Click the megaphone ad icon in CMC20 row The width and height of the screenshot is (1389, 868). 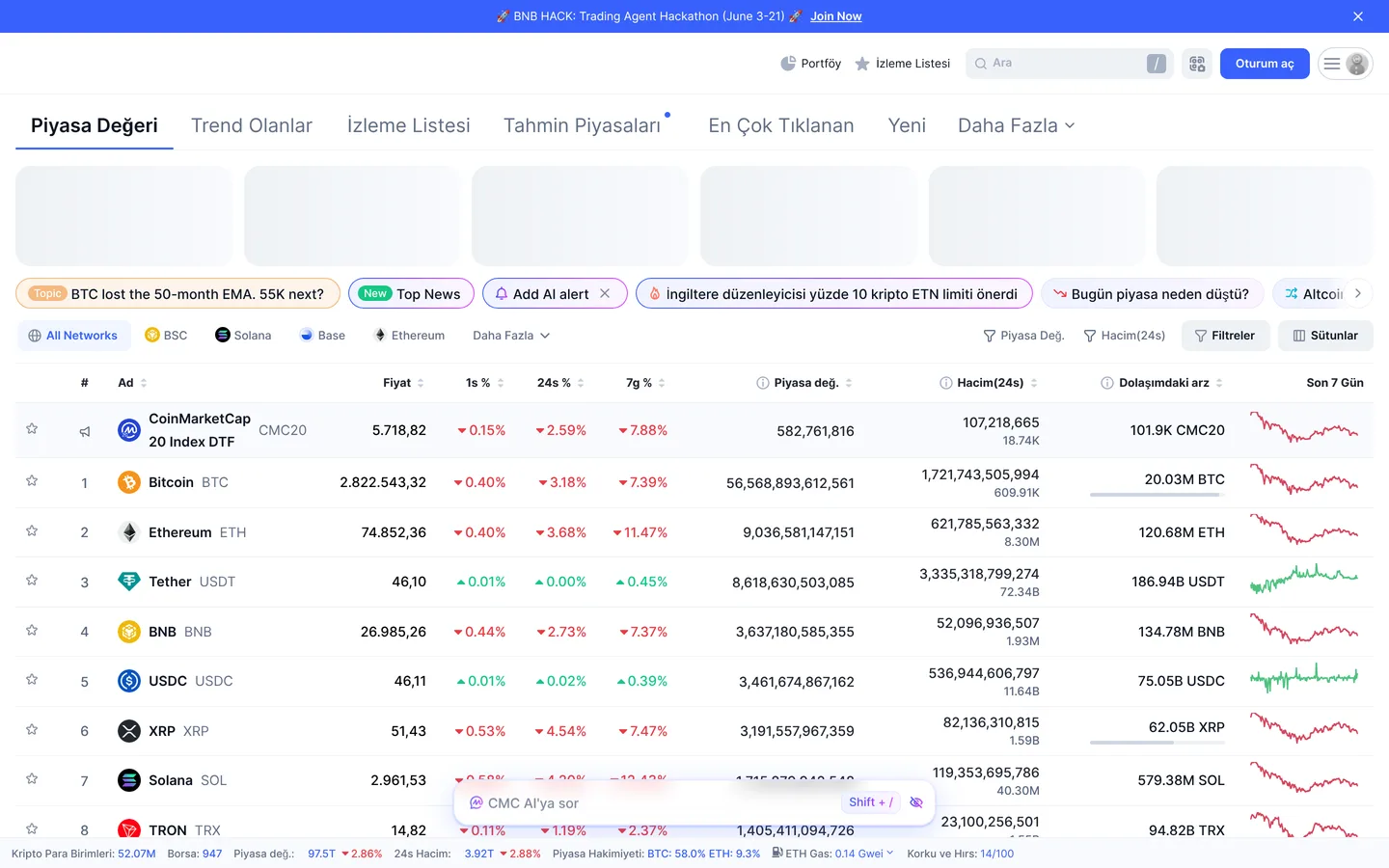[85, 431]
